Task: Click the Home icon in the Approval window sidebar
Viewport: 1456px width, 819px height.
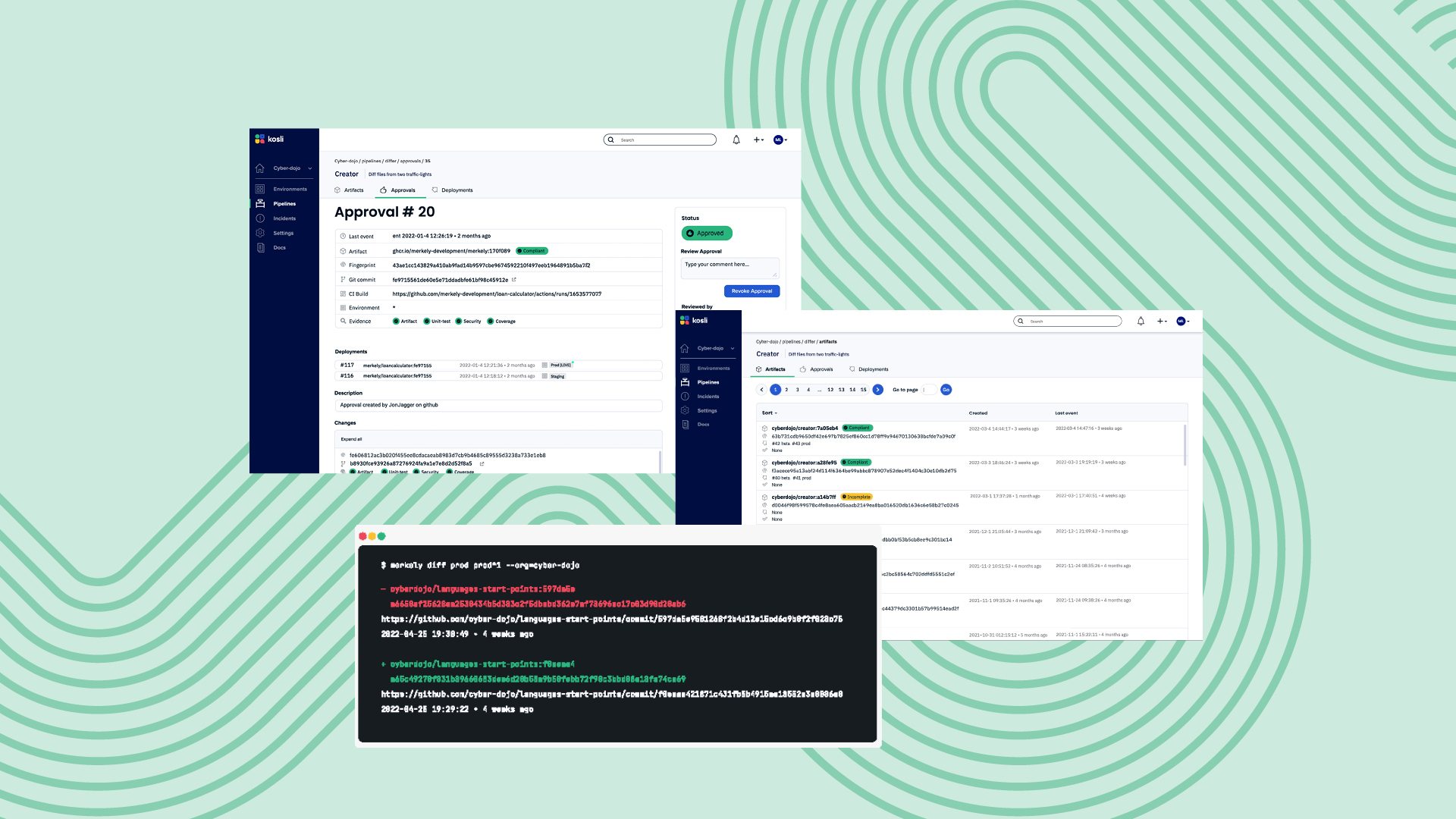Action: point(260,168)
